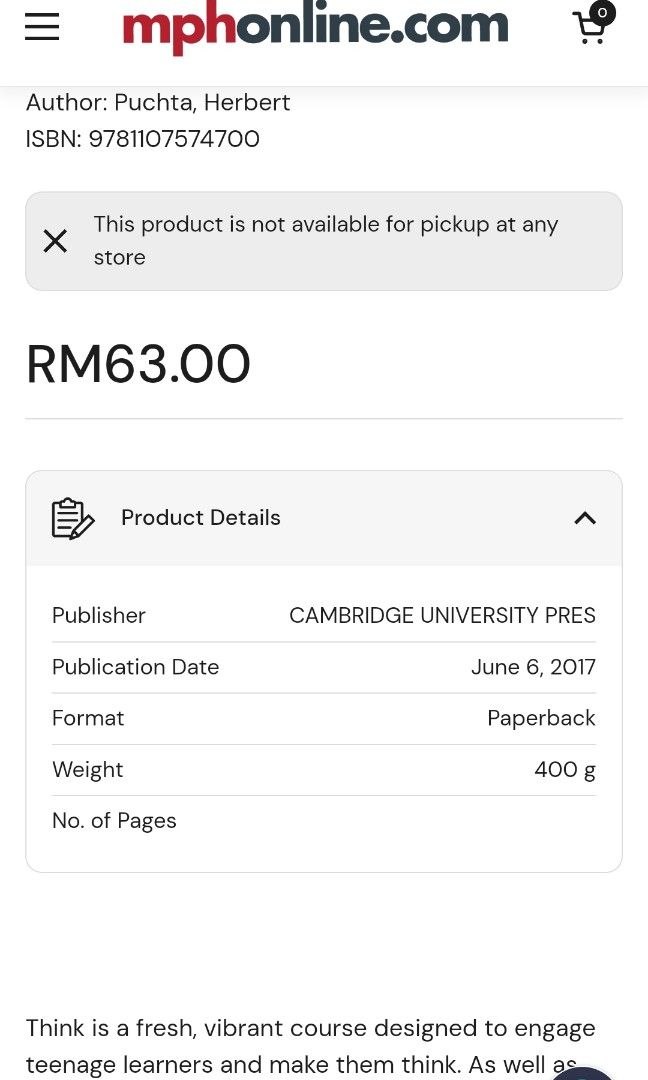Click the Weight row showing 400 g
The image size is (648, 1080).
coord(324,769)
